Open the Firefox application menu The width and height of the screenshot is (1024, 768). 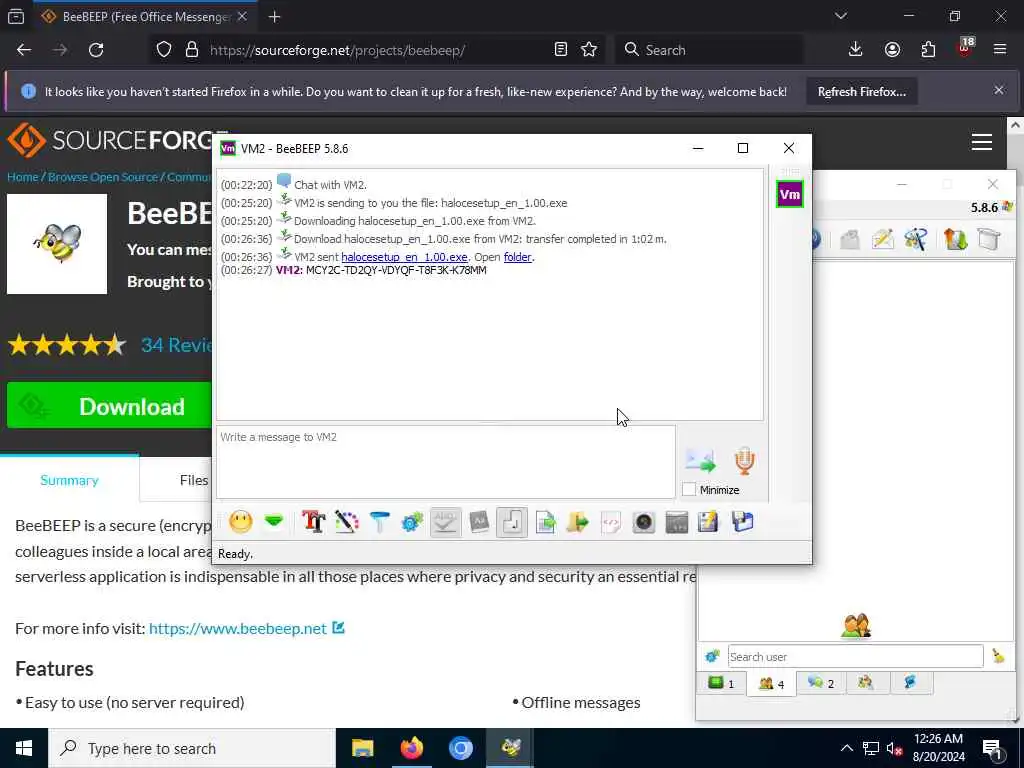coord(1000,50)
